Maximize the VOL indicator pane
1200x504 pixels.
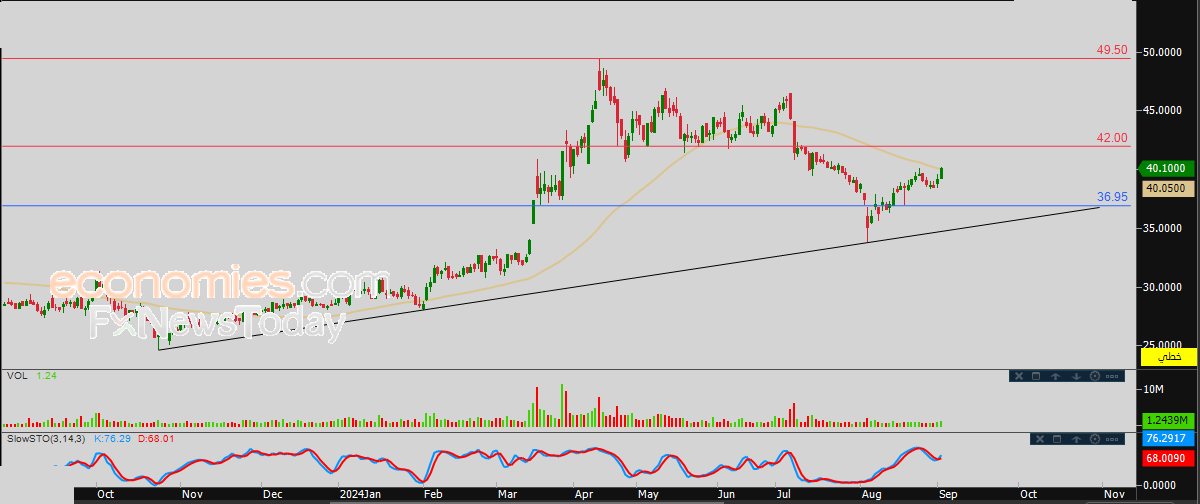point(1036,376)
